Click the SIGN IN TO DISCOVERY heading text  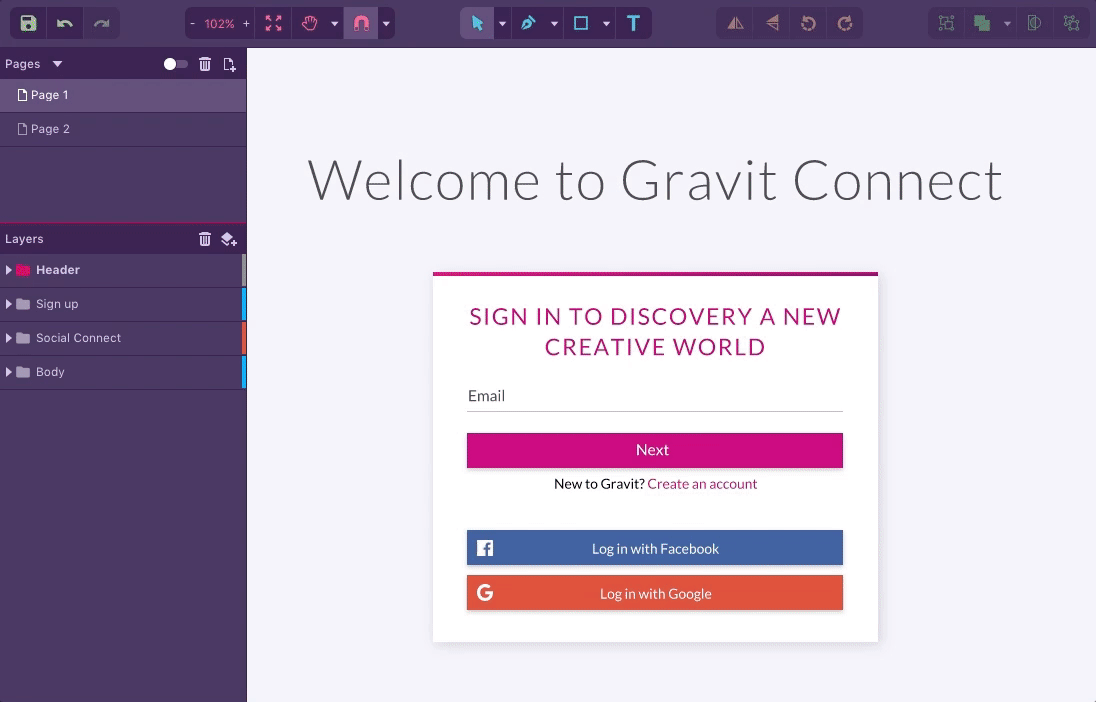click(655, 331)
